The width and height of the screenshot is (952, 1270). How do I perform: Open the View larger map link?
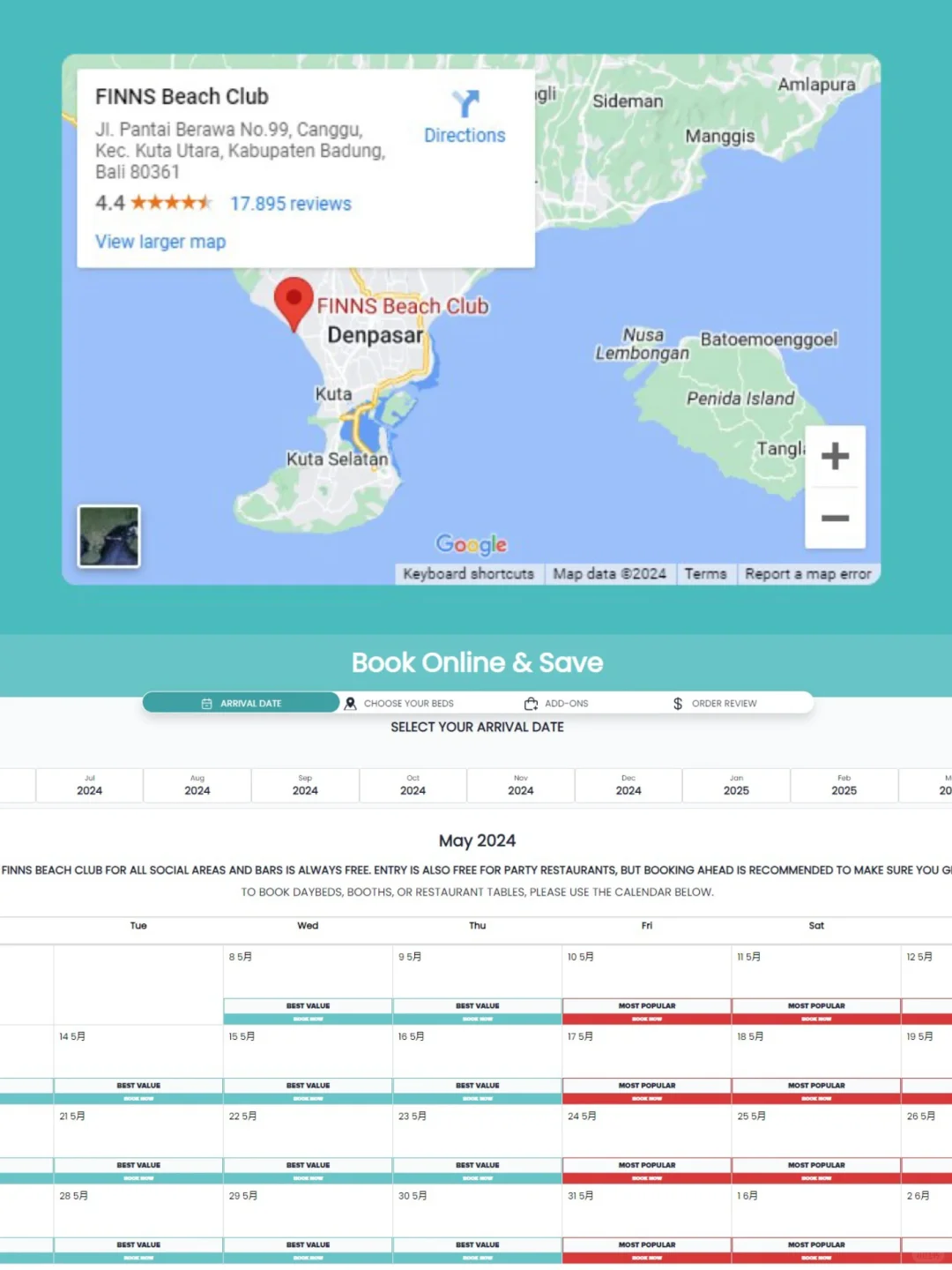click(x=160, y=242)
